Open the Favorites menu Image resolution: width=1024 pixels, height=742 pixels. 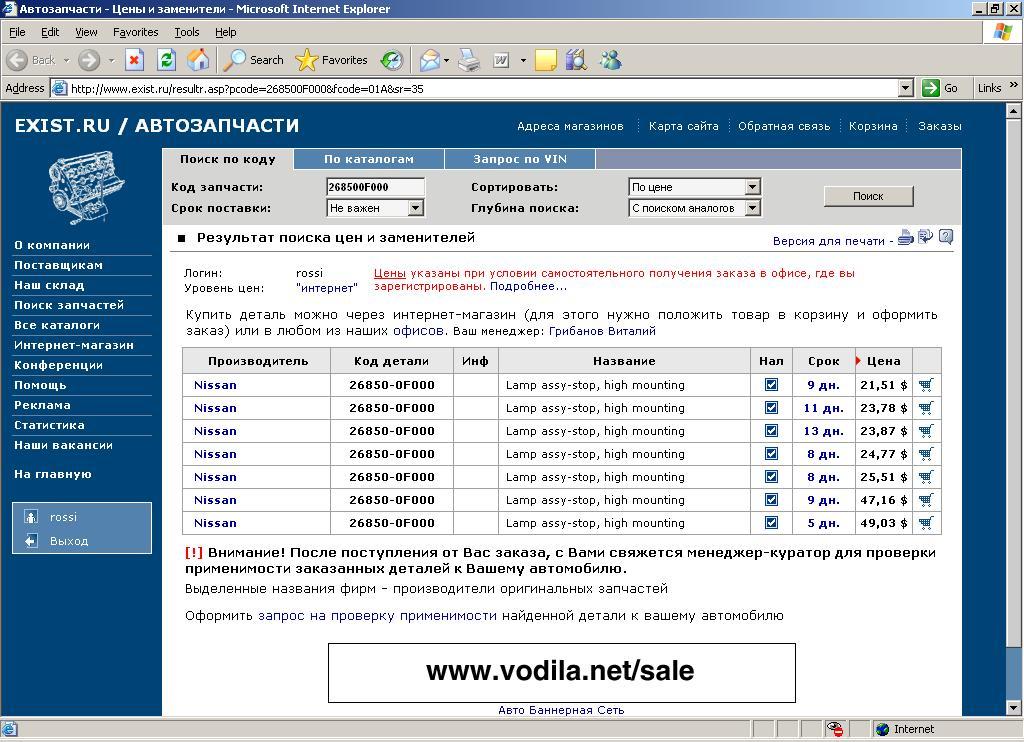pyautogui.click(x=135, y=32)
